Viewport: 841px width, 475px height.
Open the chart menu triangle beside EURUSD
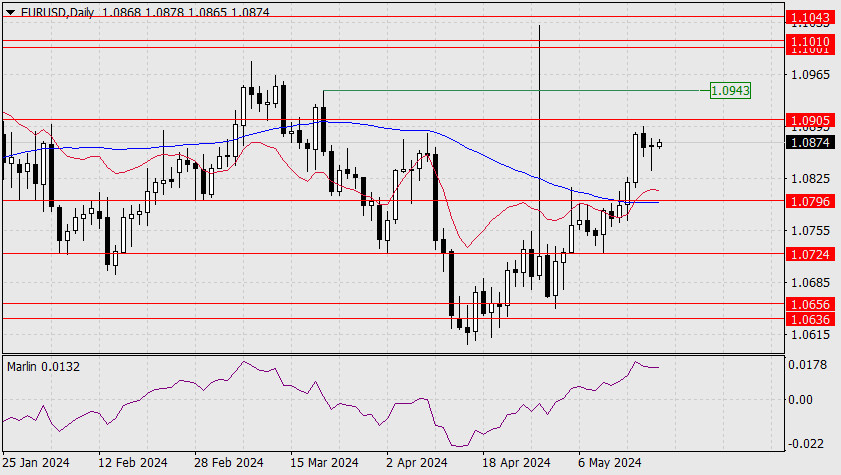pyautogui.click(x=10, y=12)
